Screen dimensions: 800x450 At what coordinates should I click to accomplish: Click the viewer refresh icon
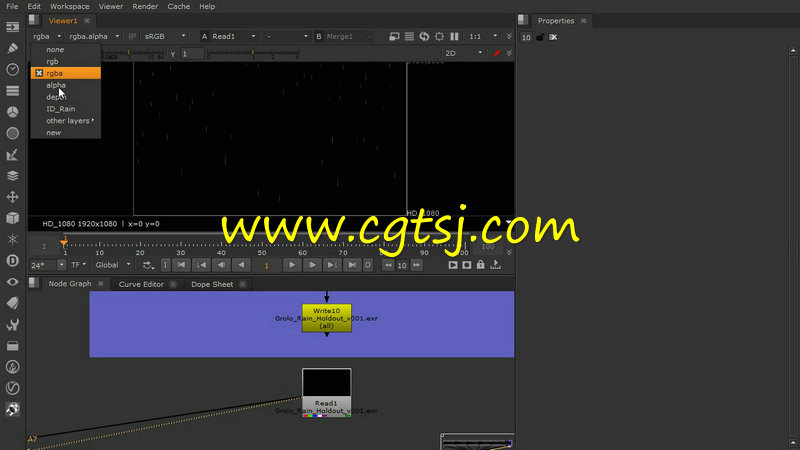click(x=424, y=36)
